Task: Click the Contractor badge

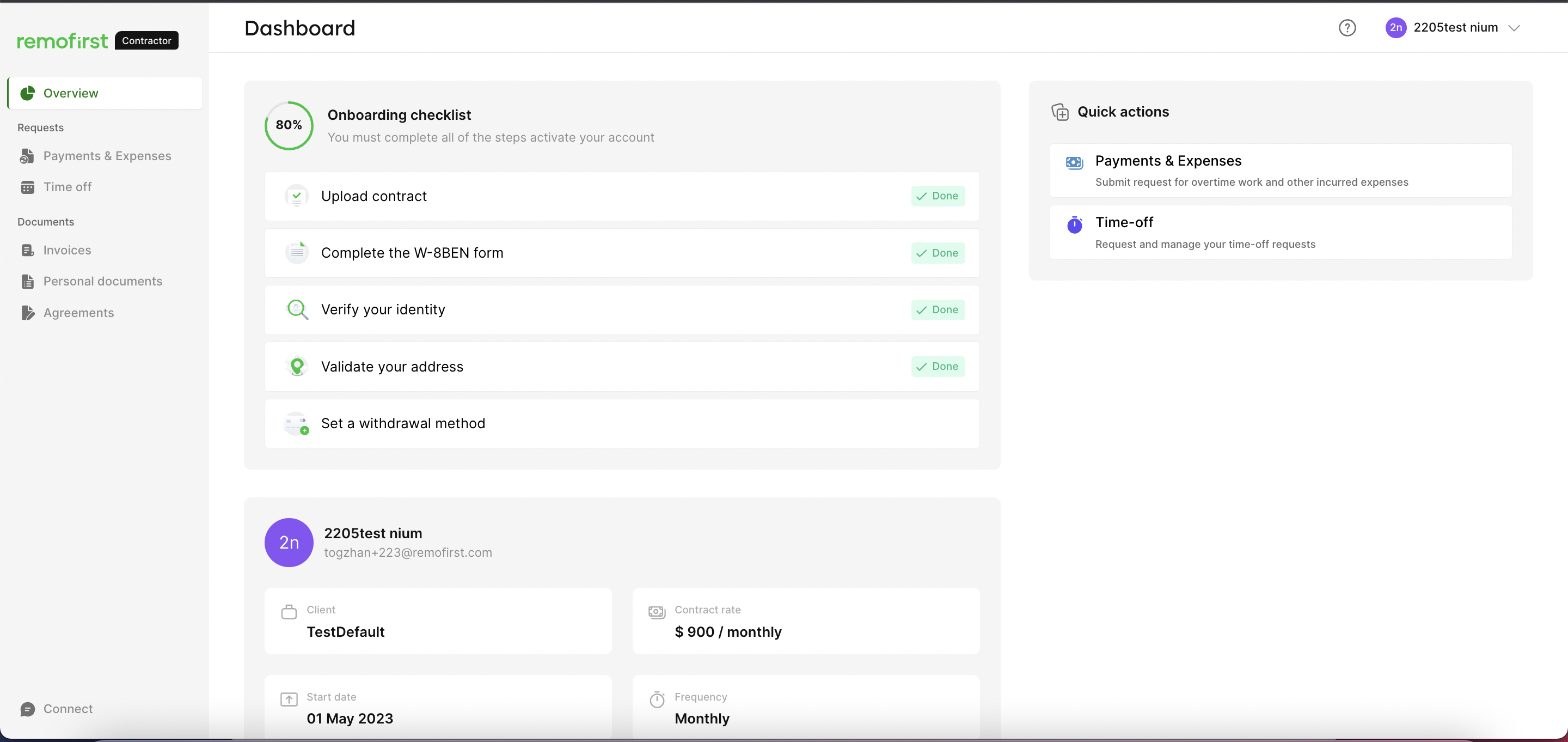Action: point(146,41)
